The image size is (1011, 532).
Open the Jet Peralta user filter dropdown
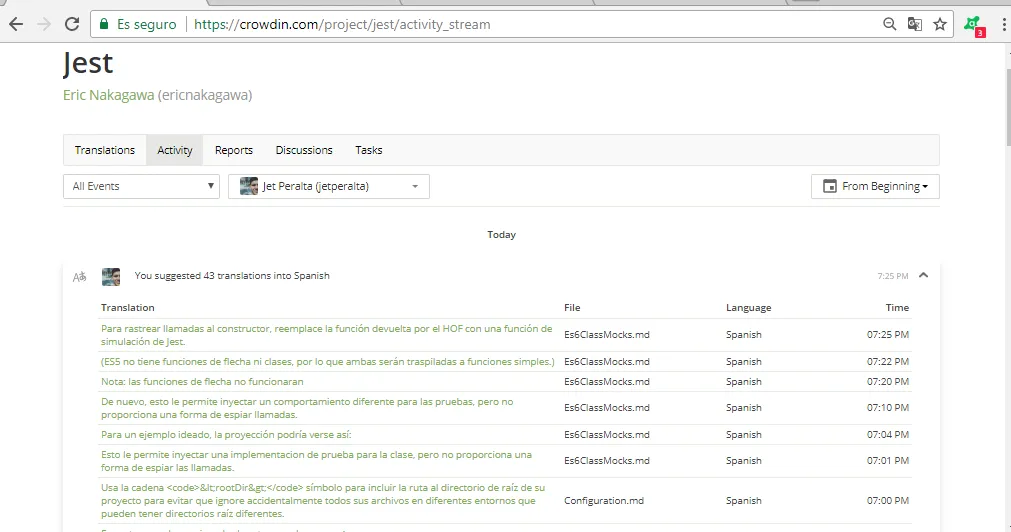(x=329, y=186)
